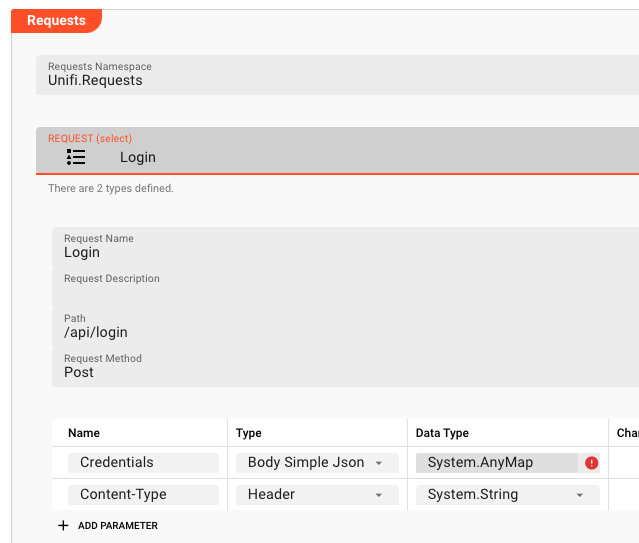Open the Type dropdown for Credentials row
This screenshot has height=543, width=639.
coord(317,463)
